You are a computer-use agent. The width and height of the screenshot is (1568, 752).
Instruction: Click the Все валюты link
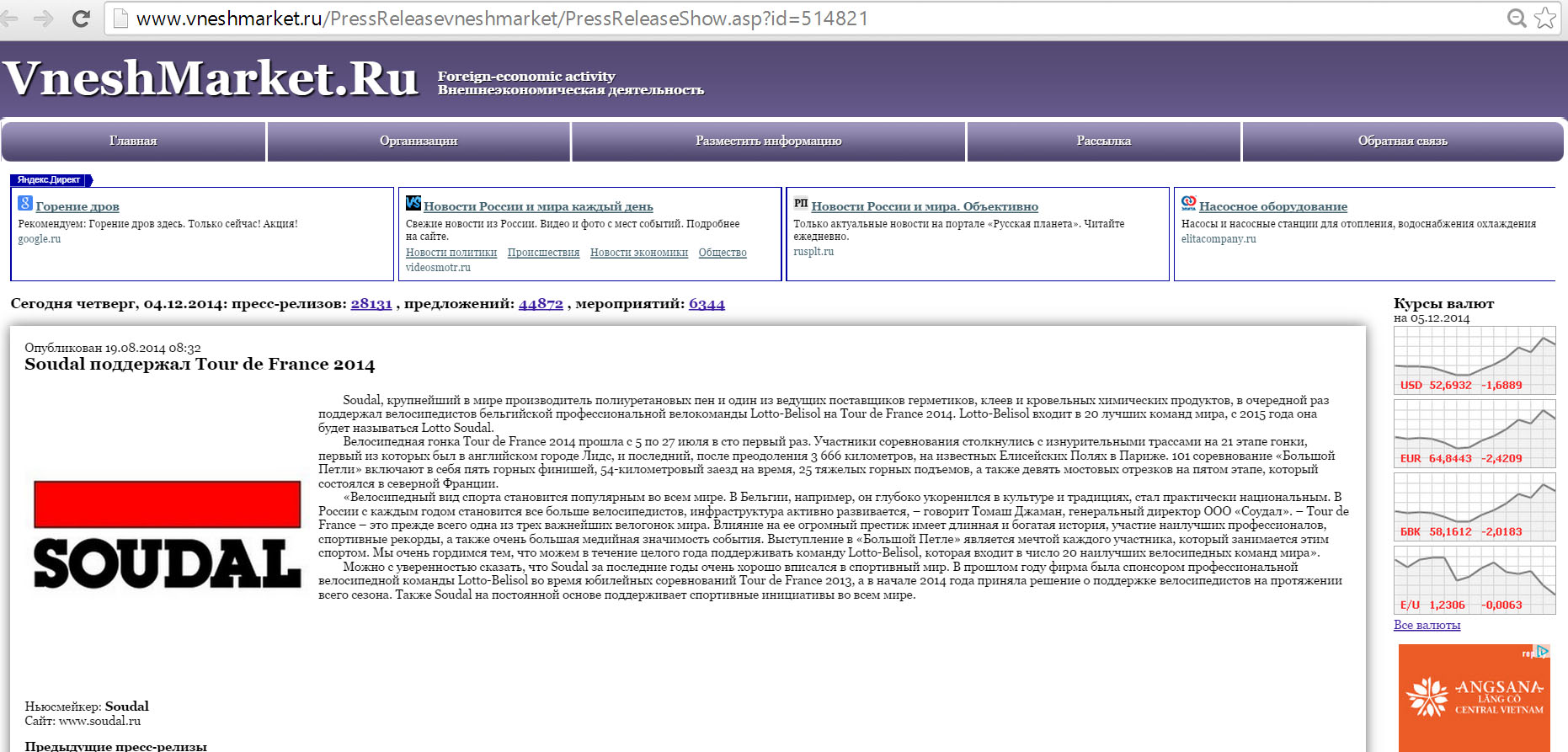1427,625
